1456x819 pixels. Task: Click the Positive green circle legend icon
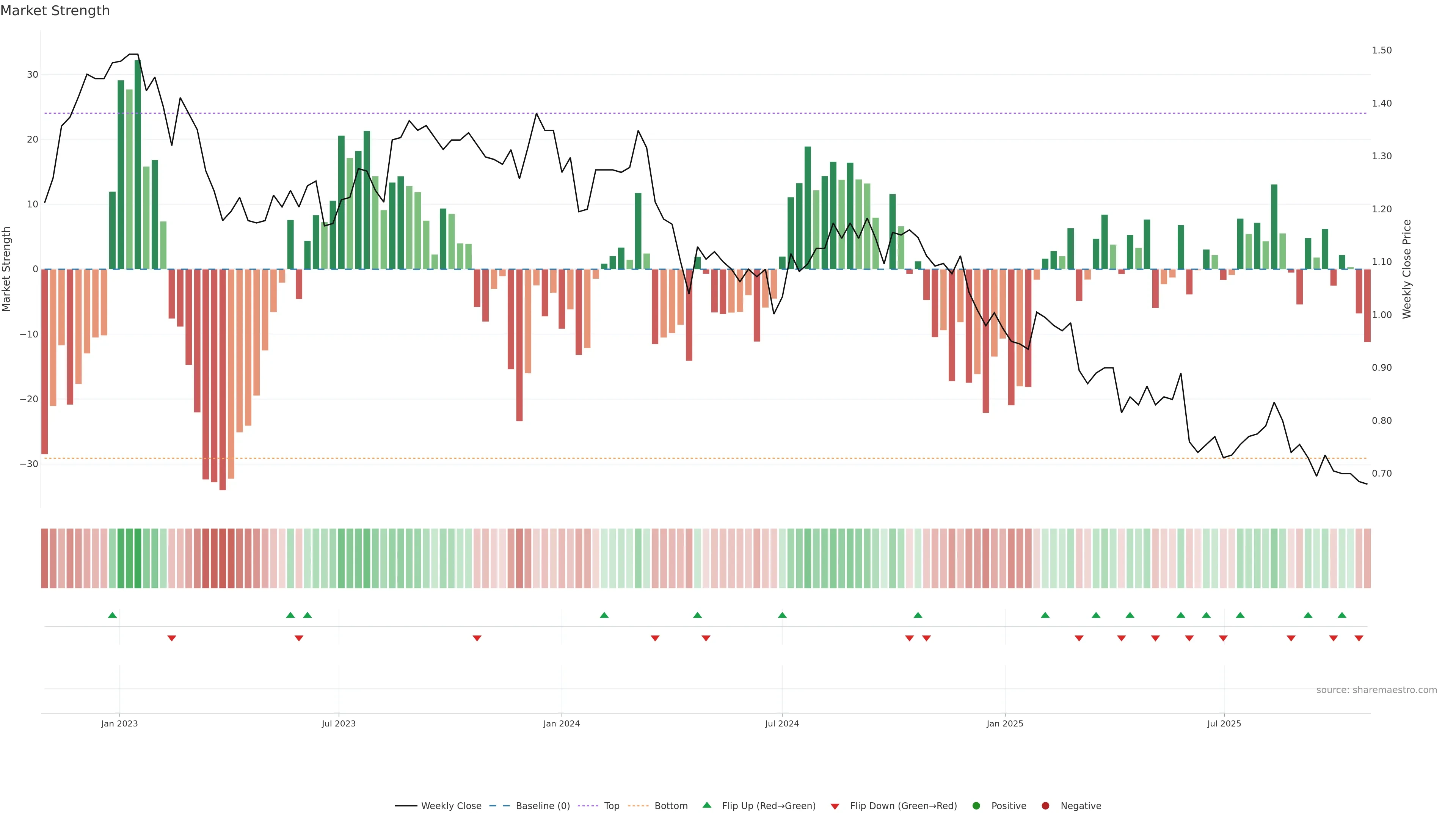(x=976, y=806)
